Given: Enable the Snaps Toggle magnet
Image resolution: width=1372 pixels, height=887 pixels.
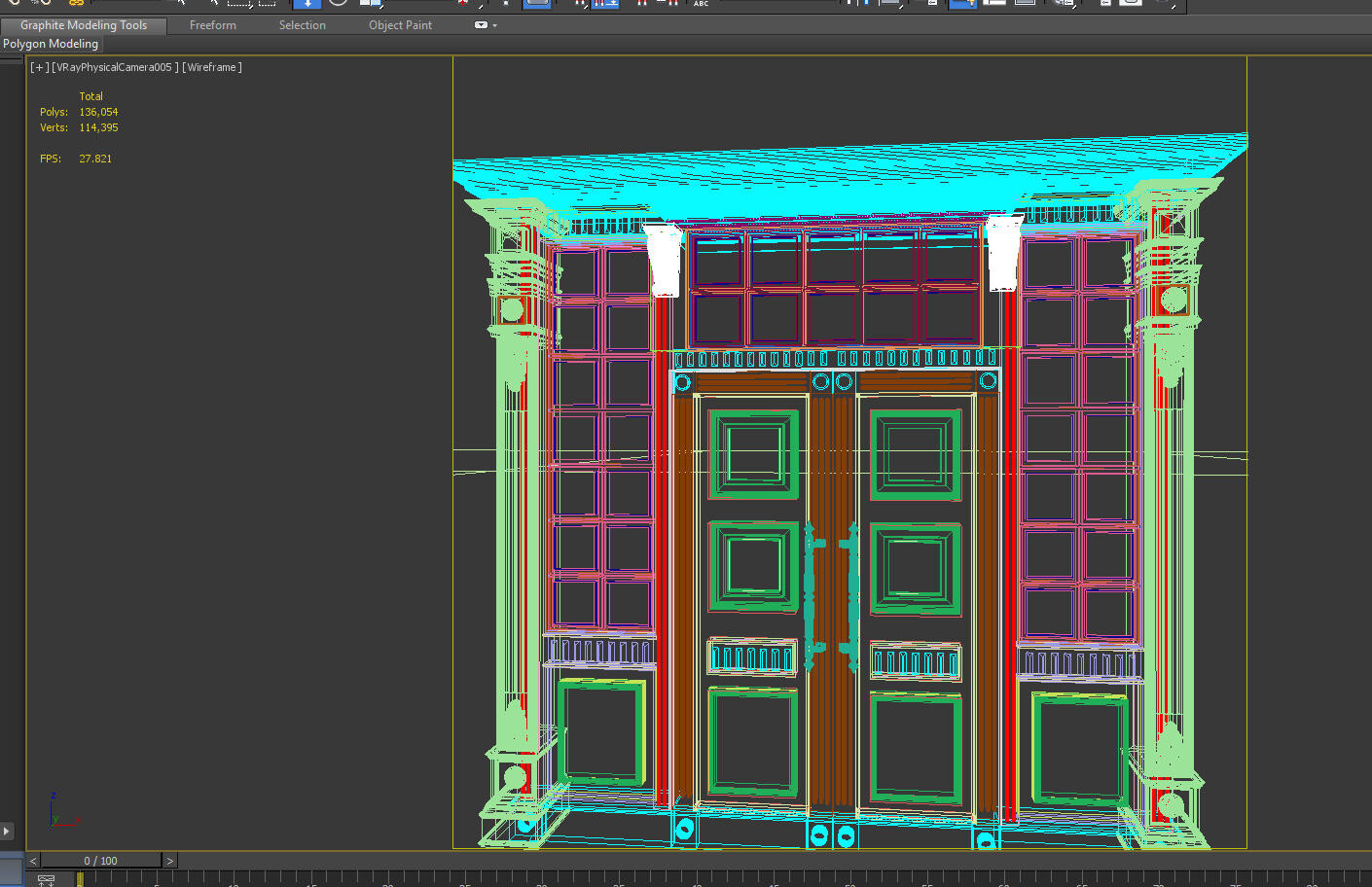Looking at the screenshot, I should point(581,5).
